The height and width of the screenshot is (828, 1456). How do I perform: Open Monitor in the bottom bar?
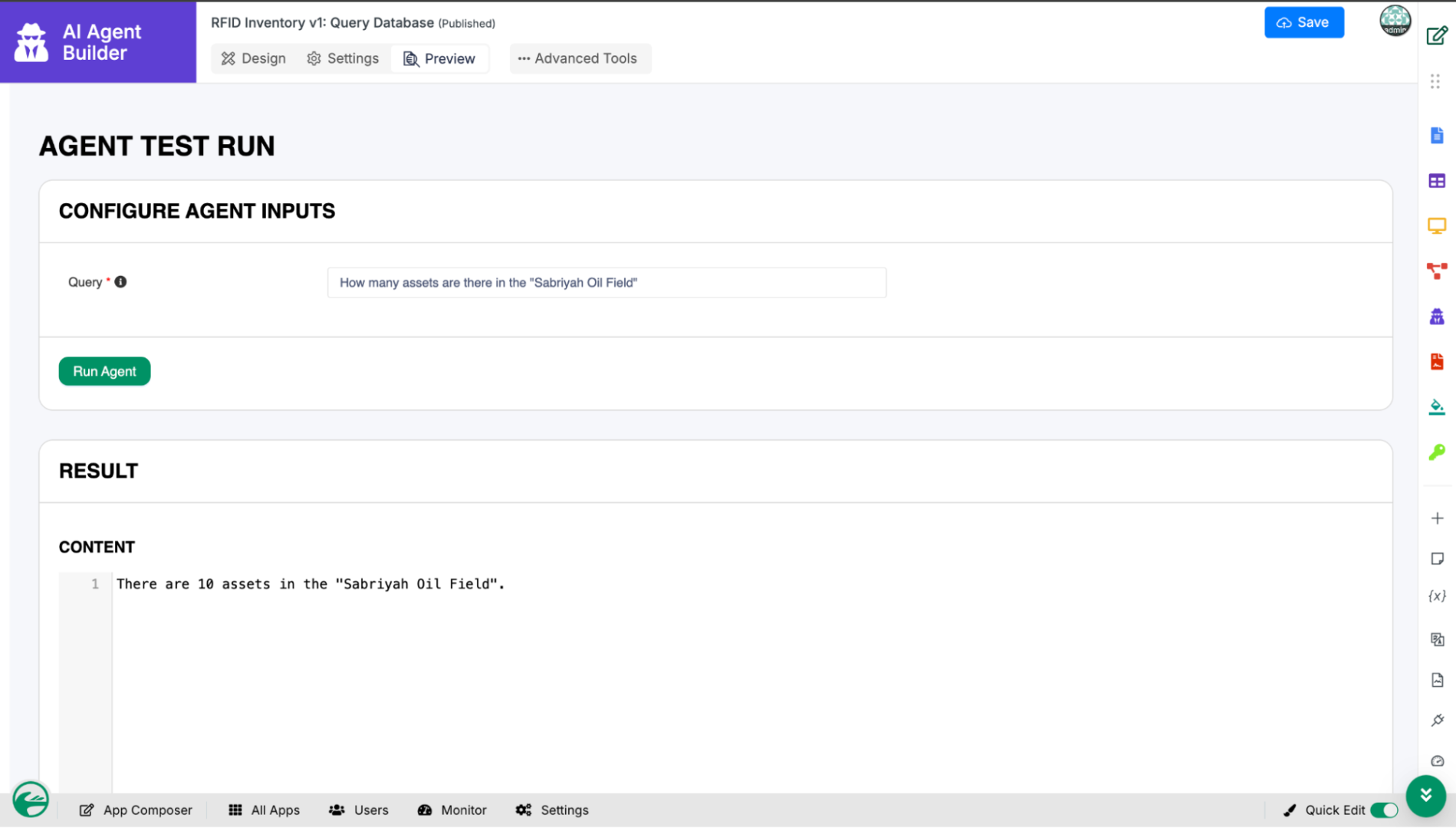pos(452,810)
